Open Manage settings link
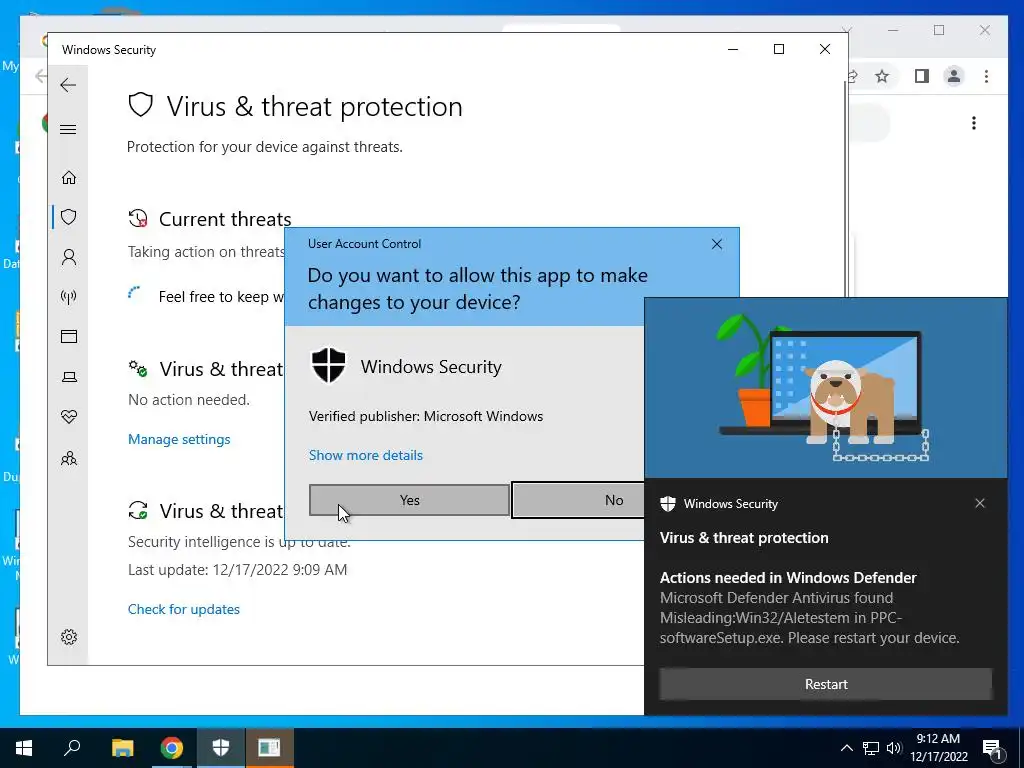This screenshot has height=768, width=1024. pos(179,440)
